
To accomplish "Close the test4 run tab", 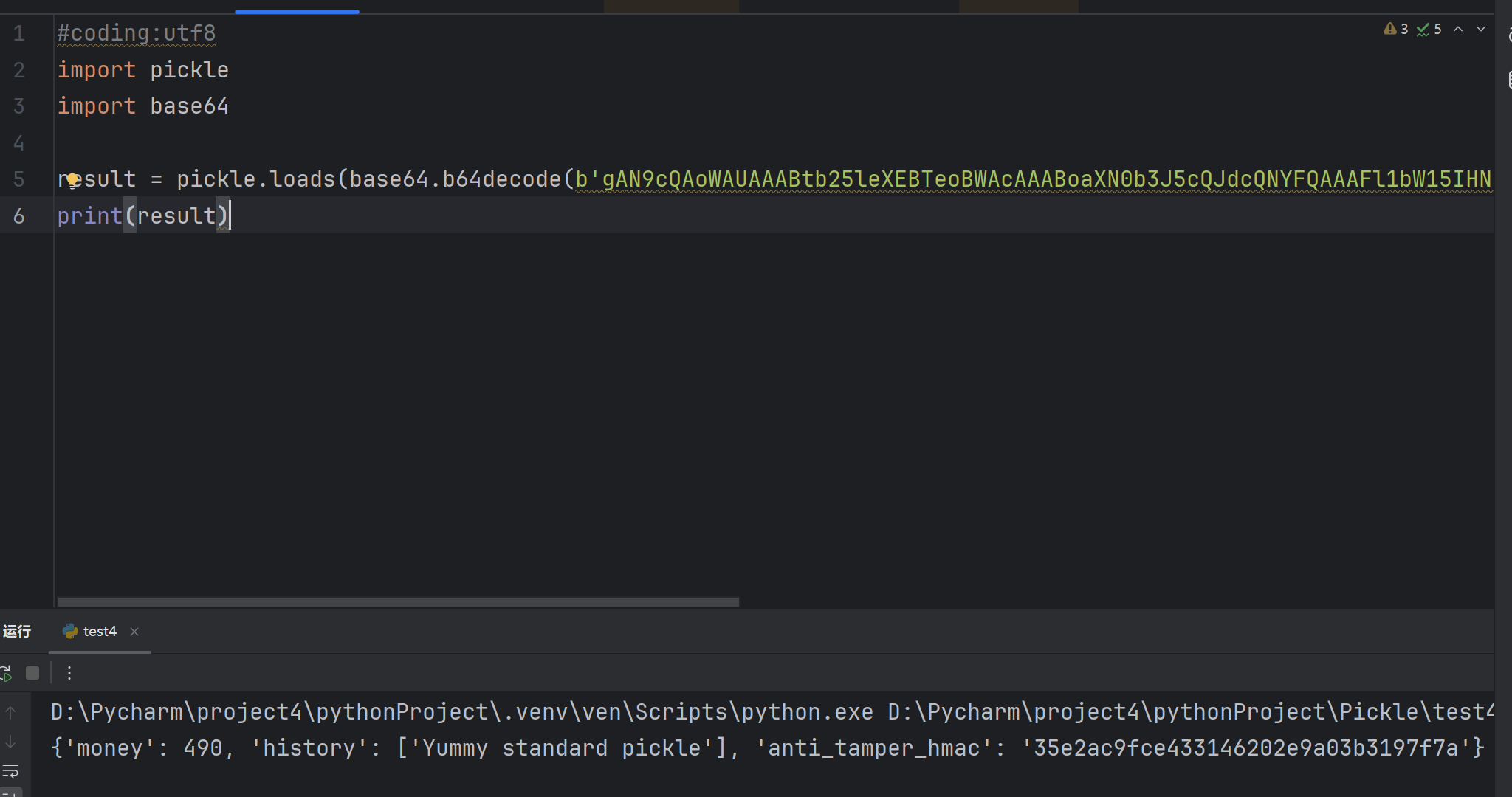I will tap(134, 632).
